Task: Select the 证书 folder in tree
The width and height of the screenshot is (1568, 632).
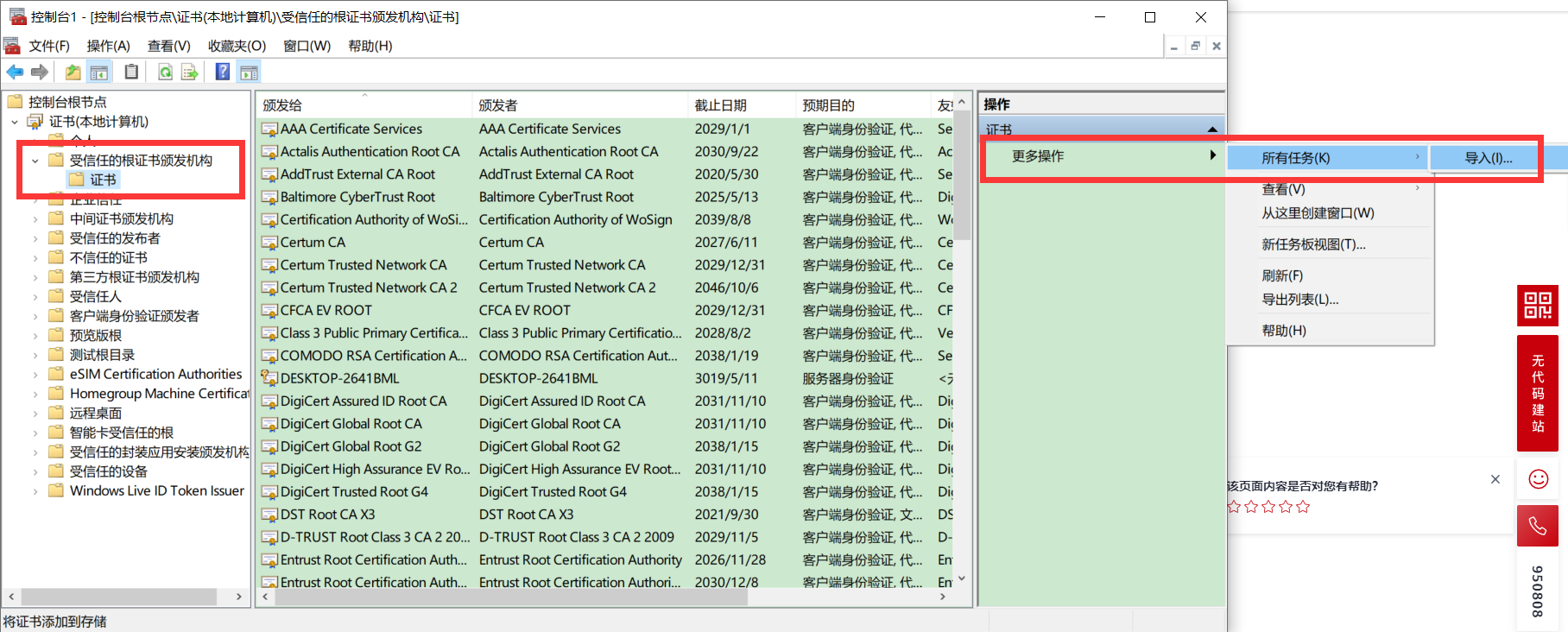Action: pyautogui.click(x=103, y=180)
